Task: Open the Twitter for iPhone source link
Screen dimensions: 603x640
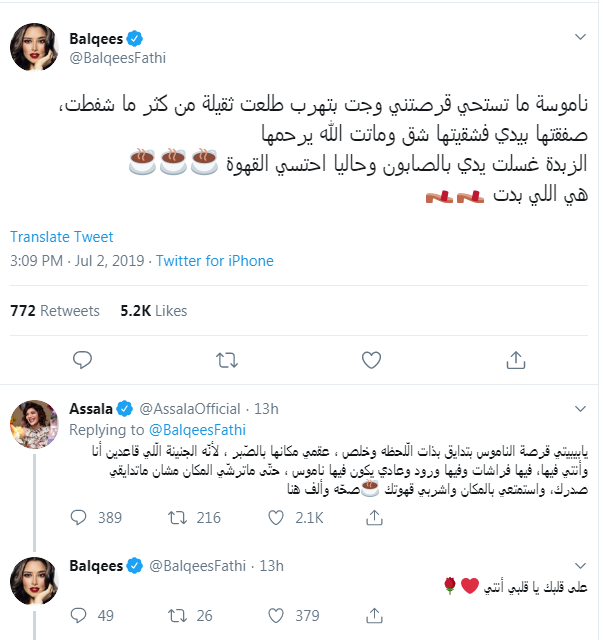Action: click(214, 261)
